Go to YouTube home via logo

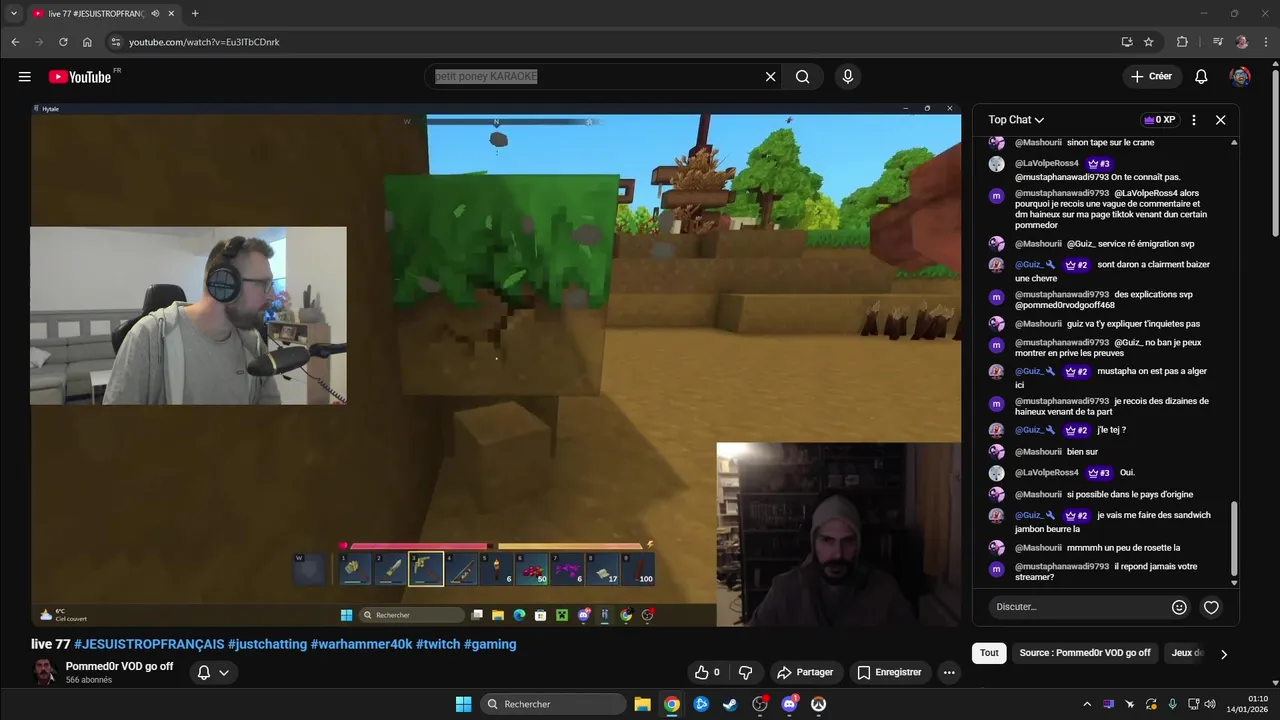coord(80,77)
